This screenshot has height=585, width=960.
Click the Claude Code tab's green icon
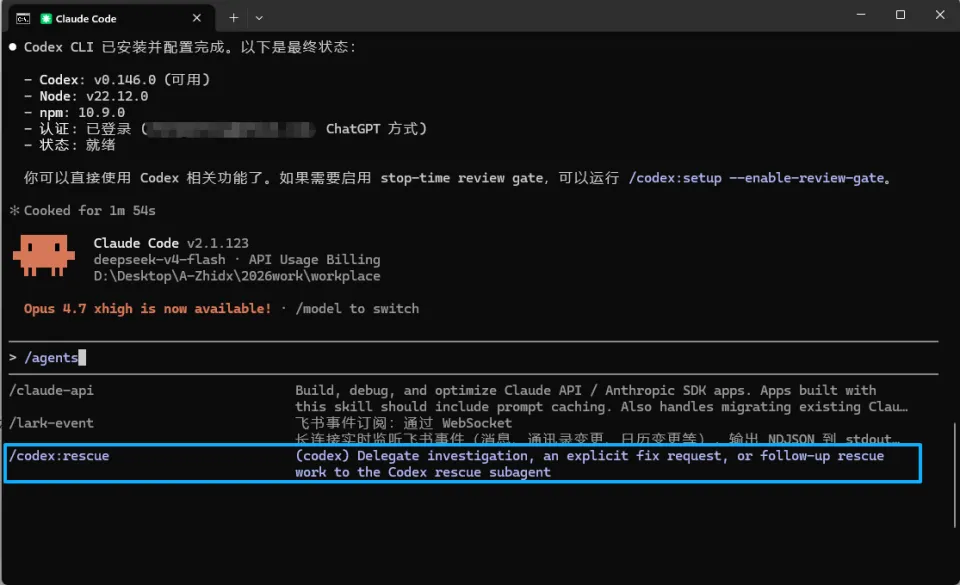[x=46, y=18]
